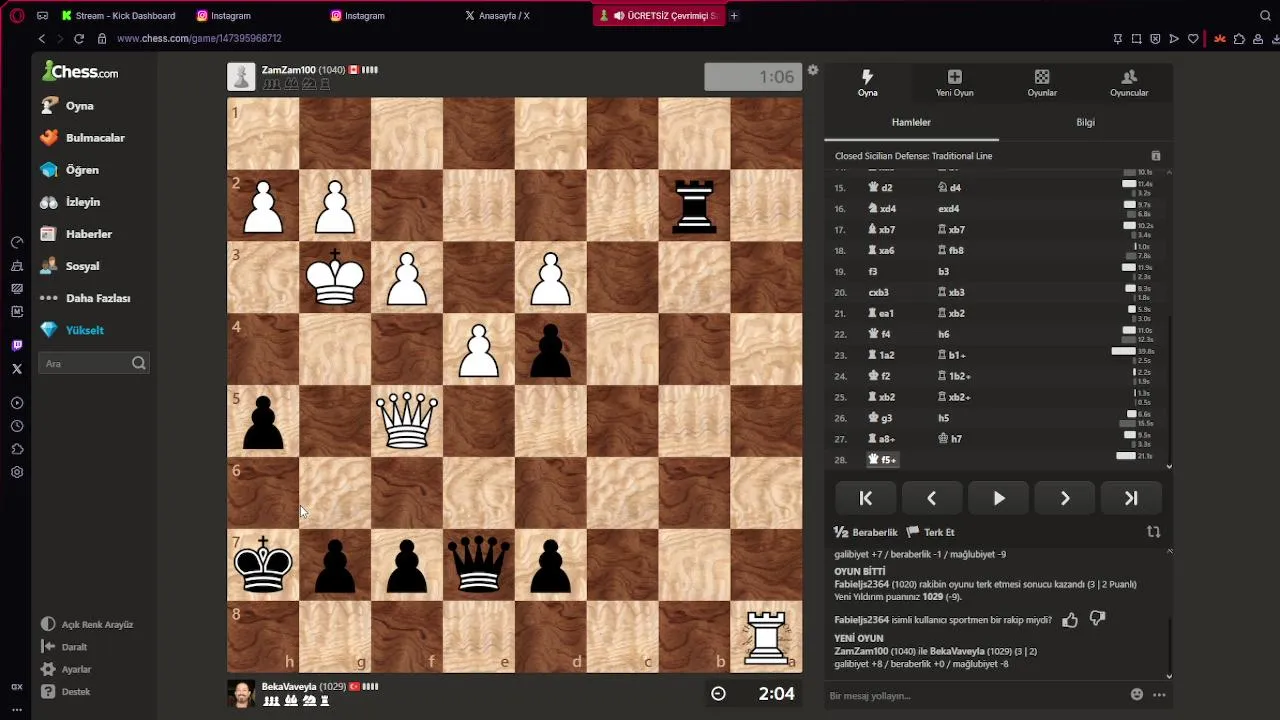Expand Daha Fazlası more menu
1280x720 pixels.
click(85, 297)
